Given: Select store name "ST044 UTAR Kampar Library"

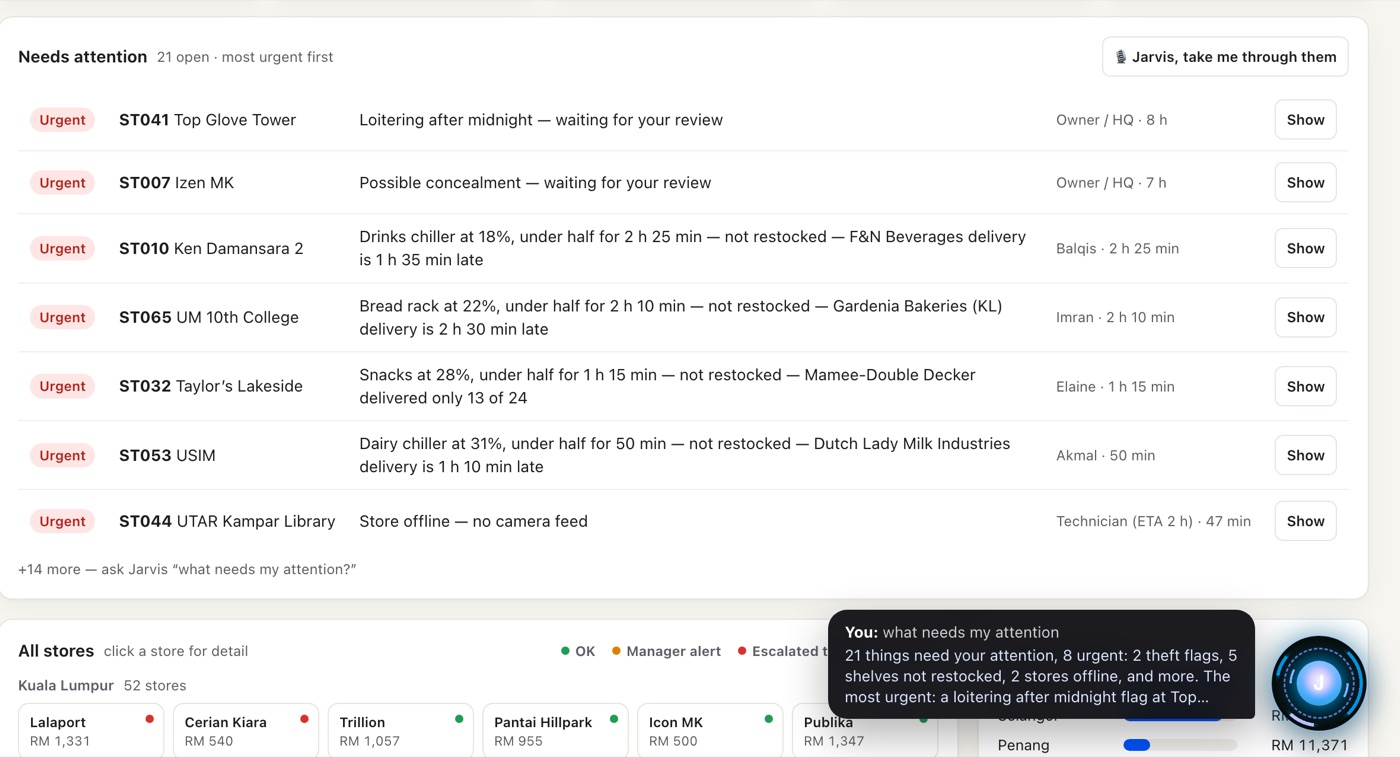Looking at the screenshot, I should point(227,522).
